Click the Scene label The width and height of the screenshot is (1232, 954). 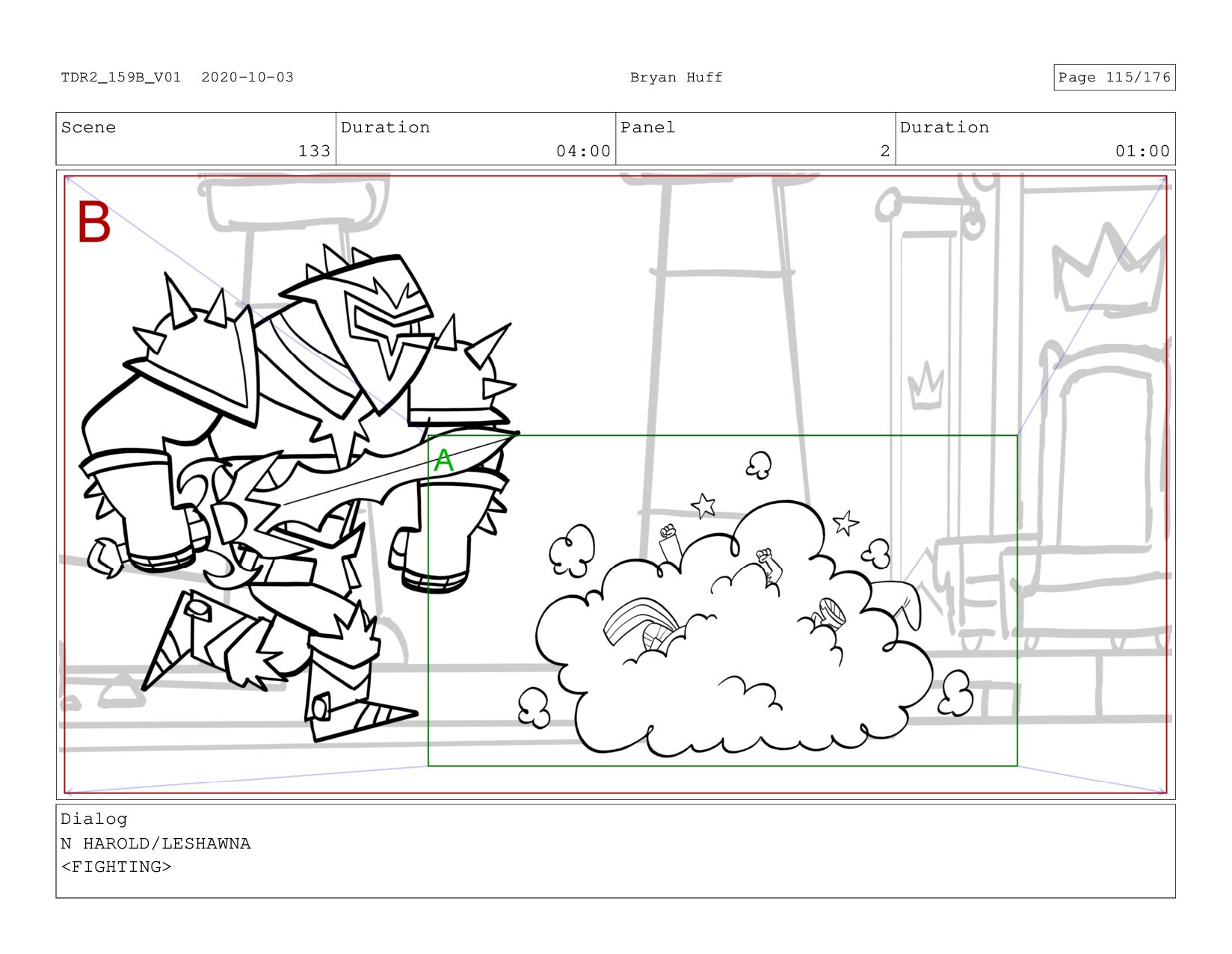(88, 127)
